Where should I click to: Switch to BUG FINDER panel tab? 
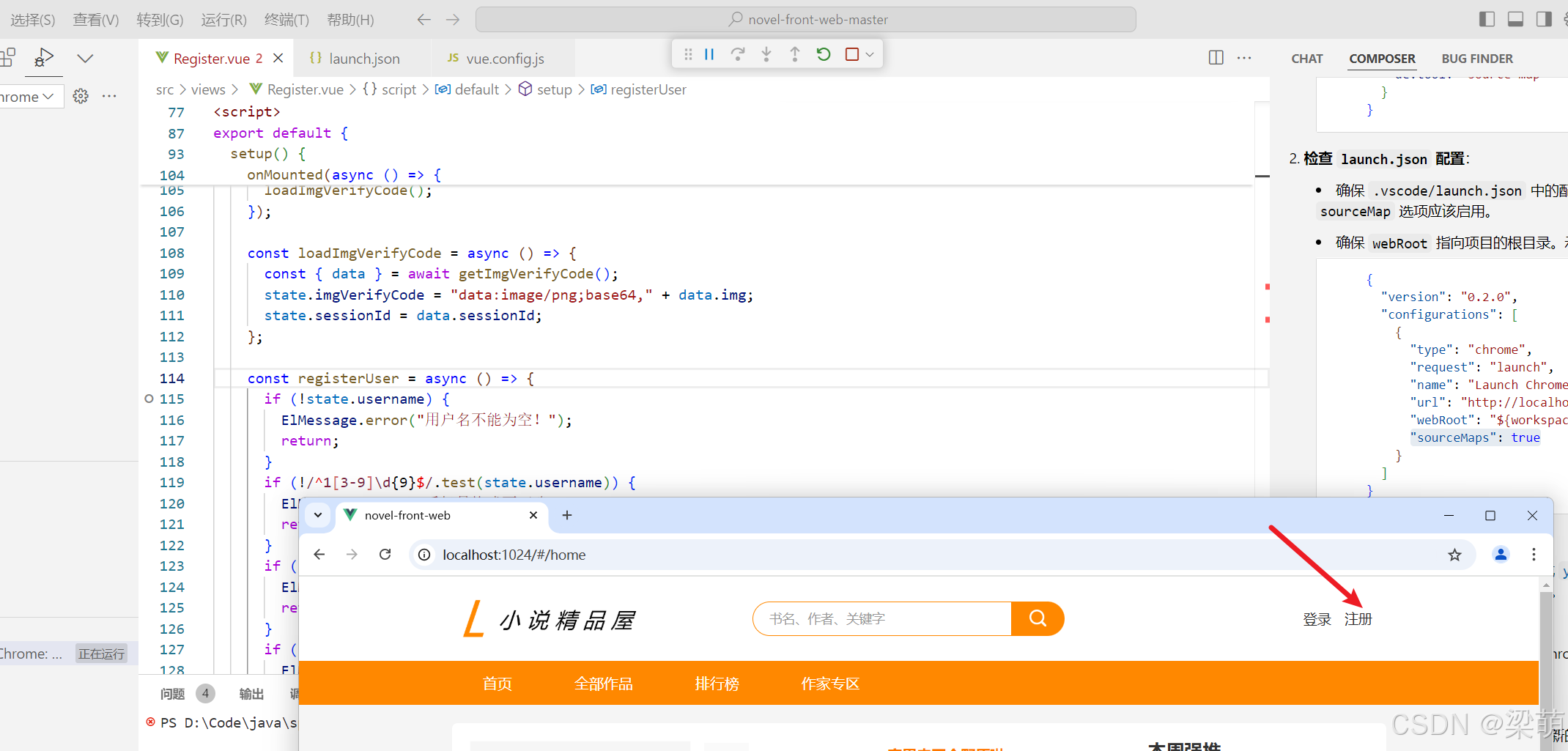1477,59
